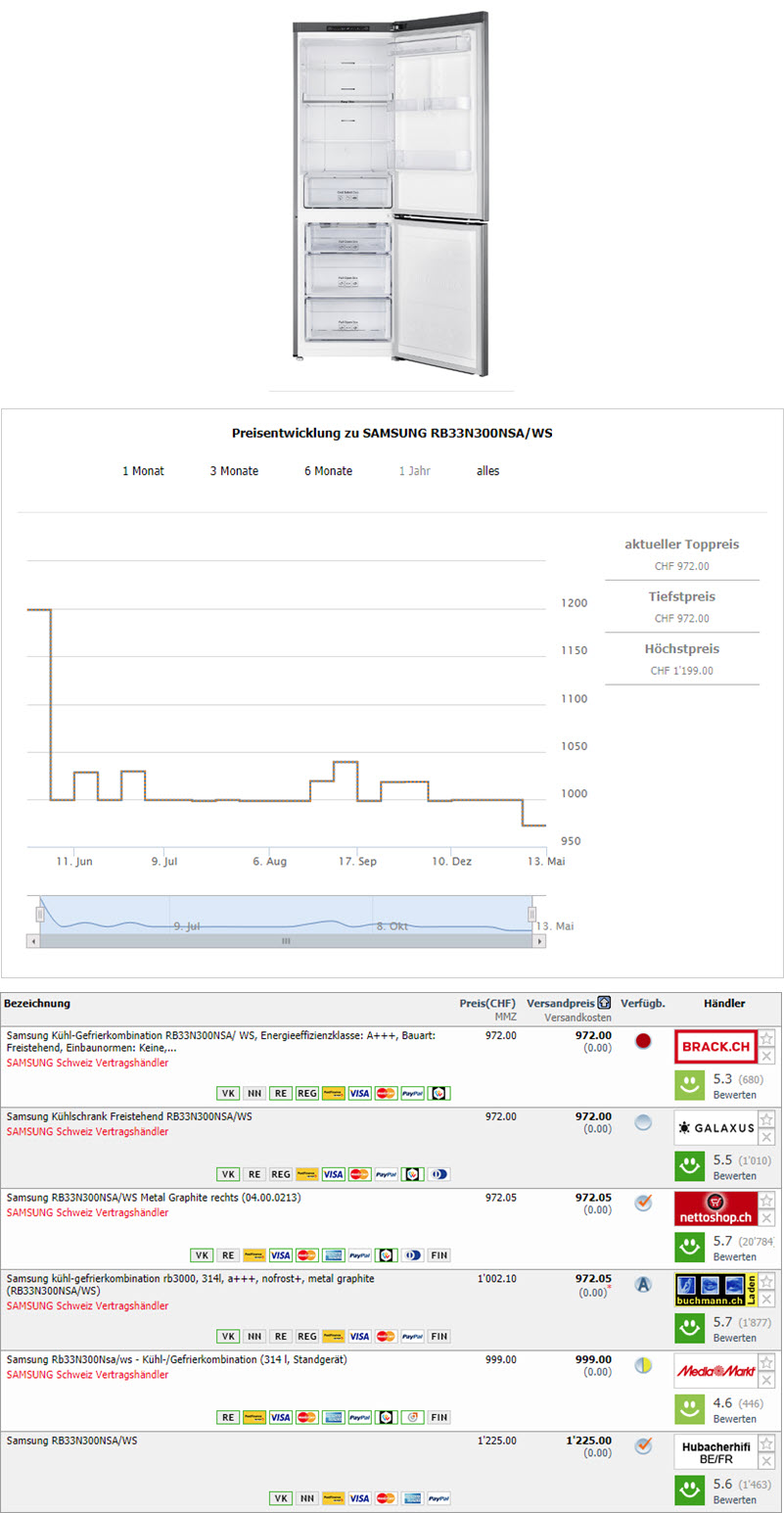Click the green smiley rating for GALAXUS

(x=691, y=1166)
